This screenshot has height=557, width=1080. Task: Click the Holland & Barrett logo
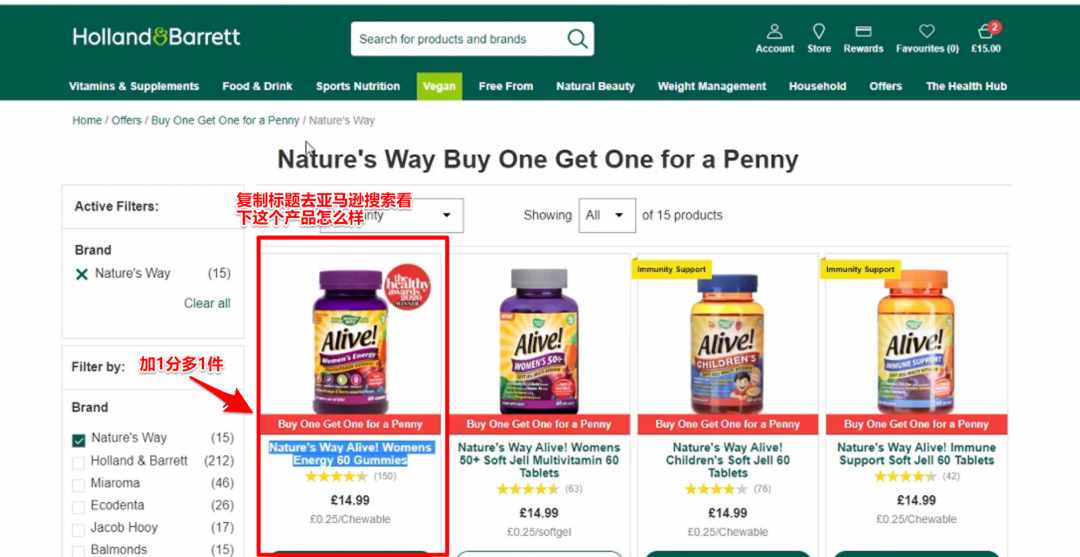tap(156, 36)
